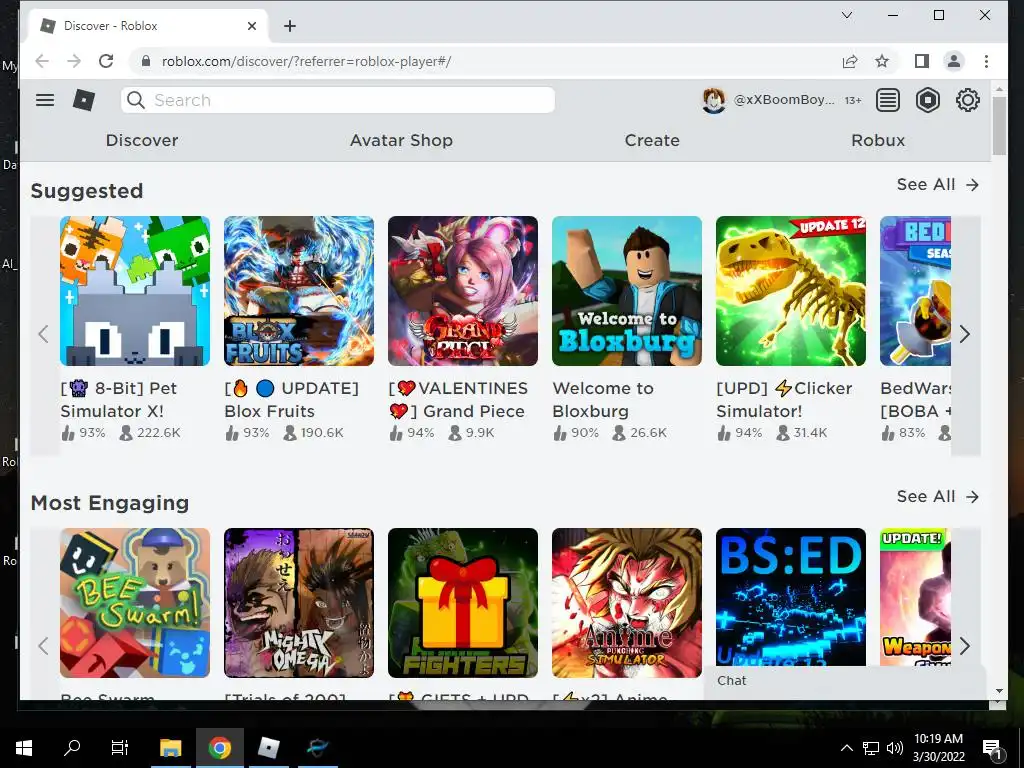Share this page using address bar icon
This screenshot has height=768, width=1024.
(850, 61)
